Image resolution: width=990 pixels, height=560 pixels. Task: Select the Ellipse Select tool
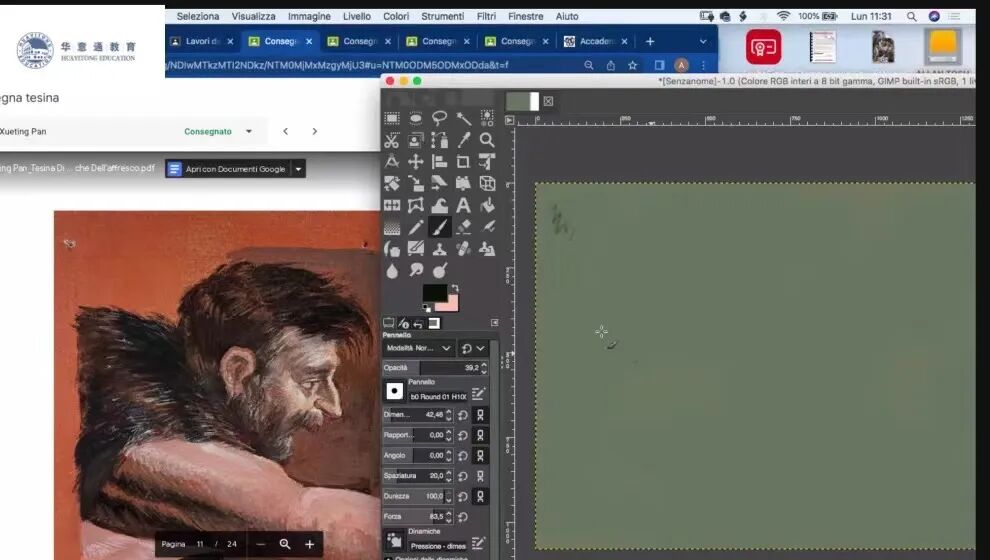pyautogui.click(x=415, y=118)
